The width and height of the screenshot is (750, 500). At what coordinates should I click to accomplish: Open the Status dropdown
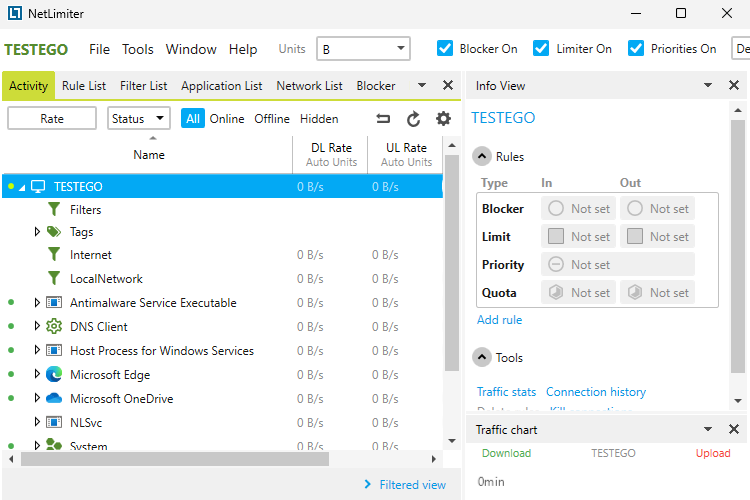(139, 118)
